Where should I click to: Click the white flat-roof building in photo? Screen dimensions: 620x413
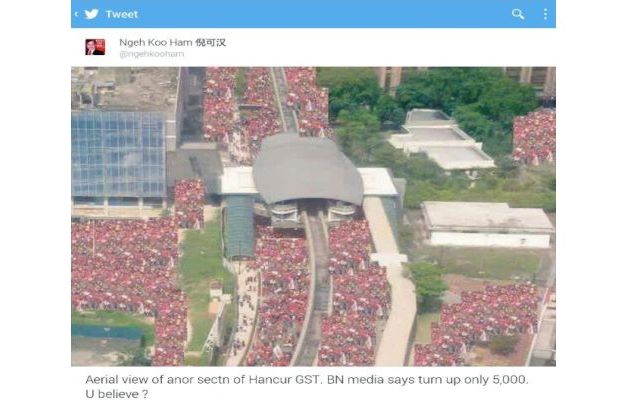pyautogui.click(x=489, y=225)
